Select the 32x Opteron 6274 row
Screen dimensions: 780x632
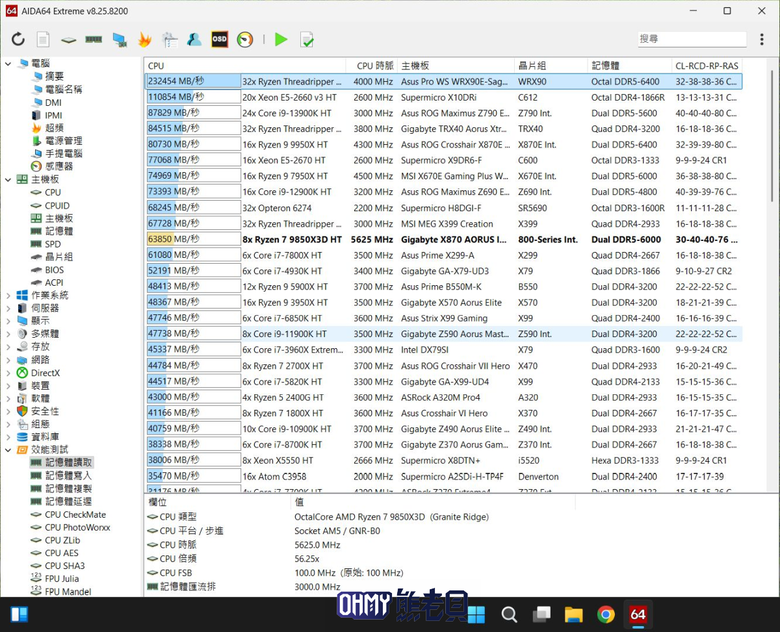point(444,208)
